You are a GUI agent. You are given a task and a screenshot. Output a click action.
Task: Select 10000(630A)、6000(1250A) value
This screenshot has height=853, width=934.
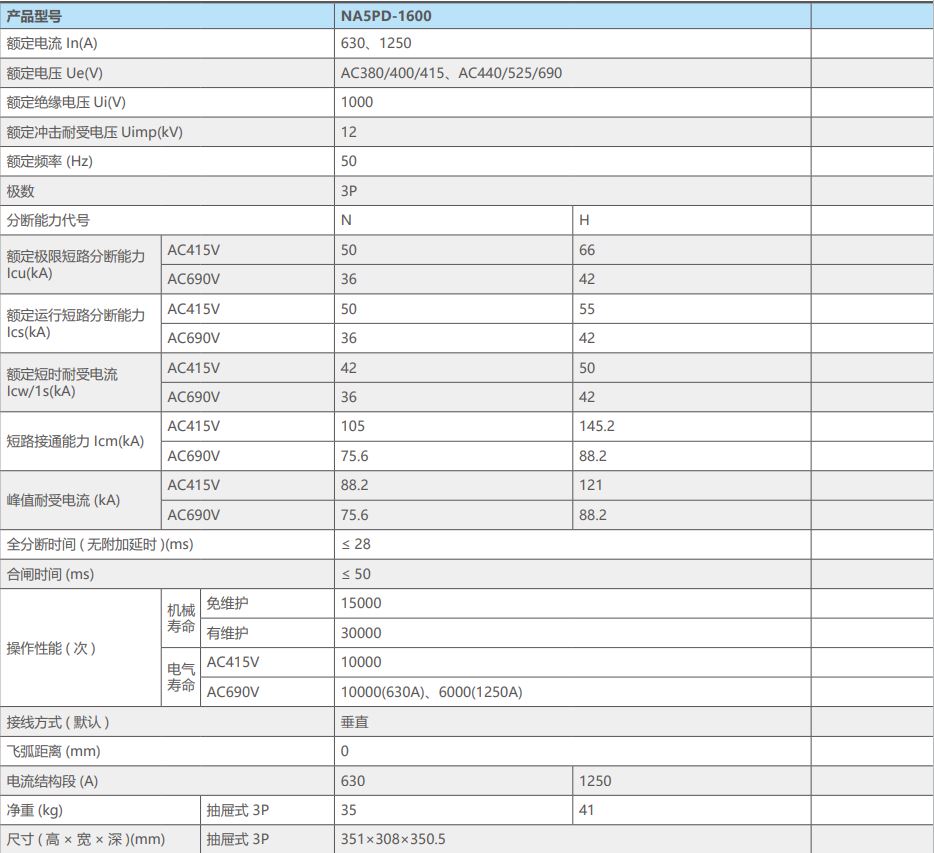pos(431,692)
